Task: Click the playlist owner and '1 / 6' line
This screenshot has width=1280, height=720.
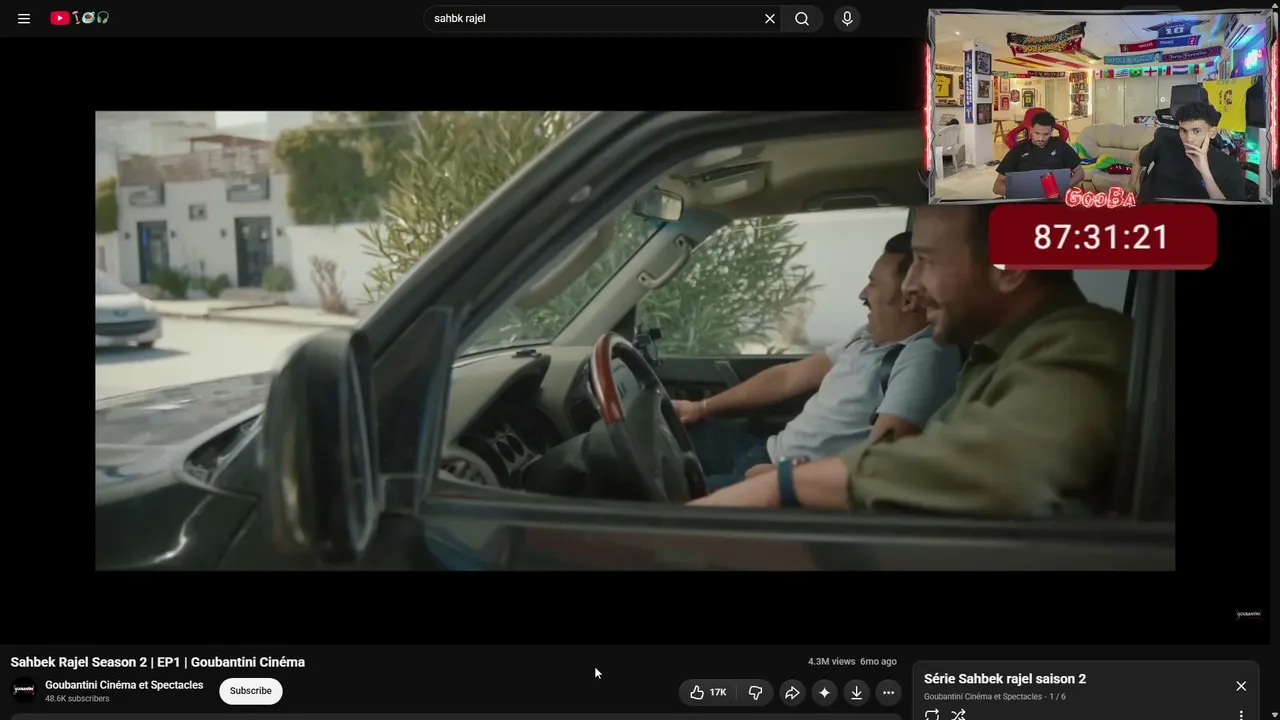Action: (995, 697)
